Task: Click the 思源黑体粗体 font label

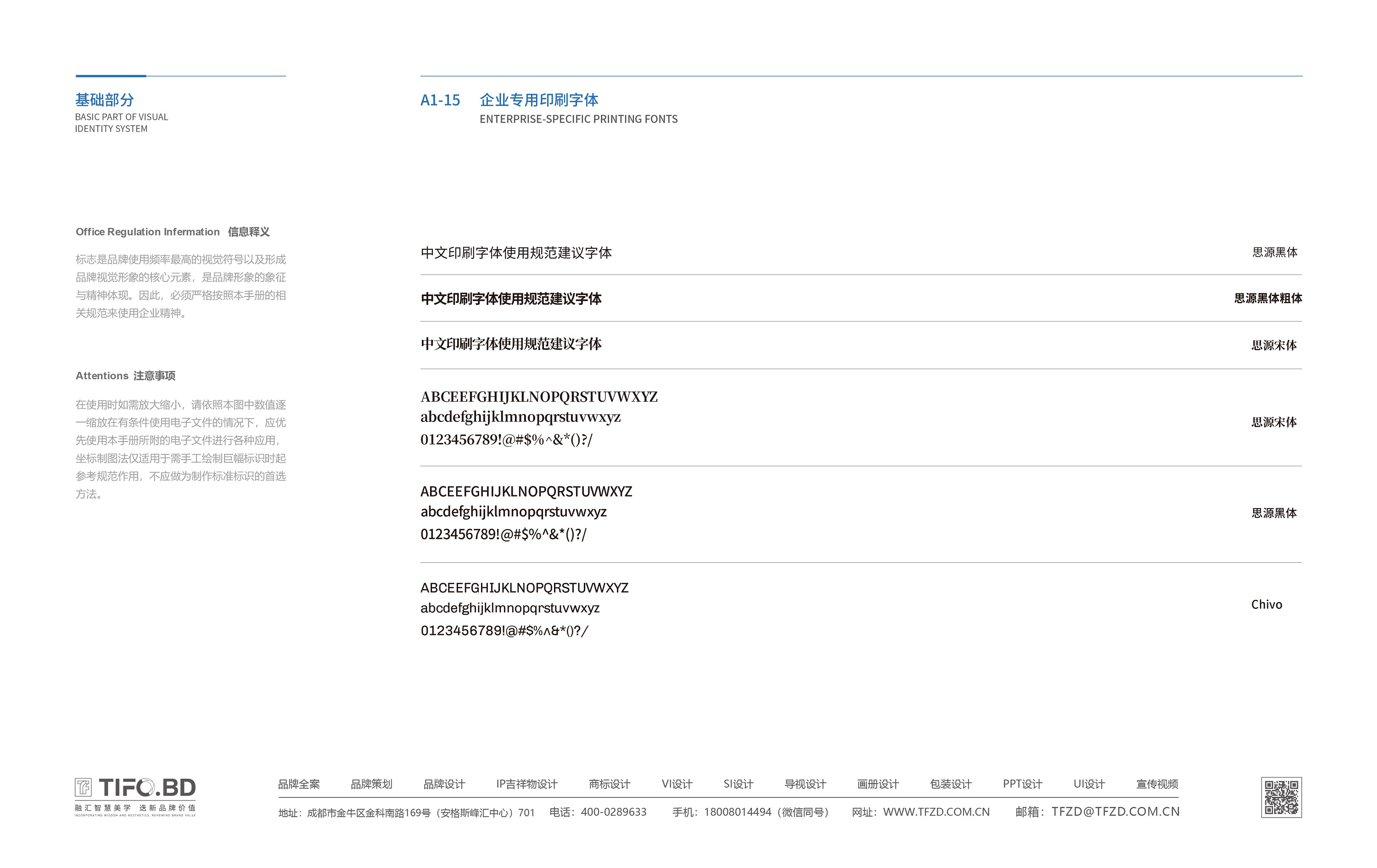Action: coord(1268,298)
